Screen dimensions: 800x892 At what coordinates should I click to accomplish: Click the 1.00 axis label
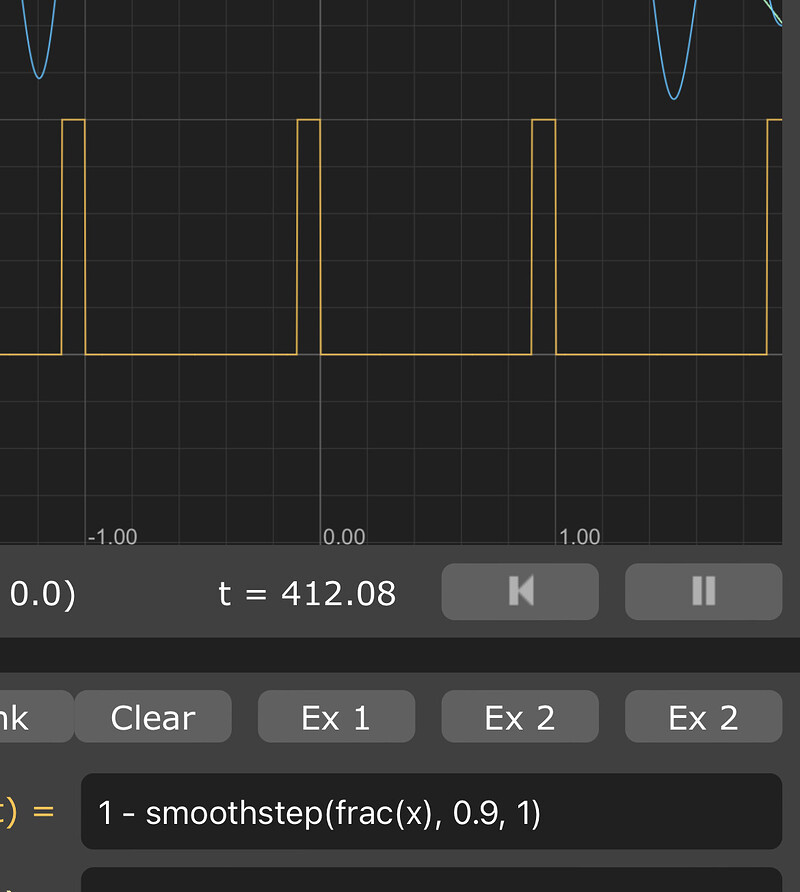(579, 536)
